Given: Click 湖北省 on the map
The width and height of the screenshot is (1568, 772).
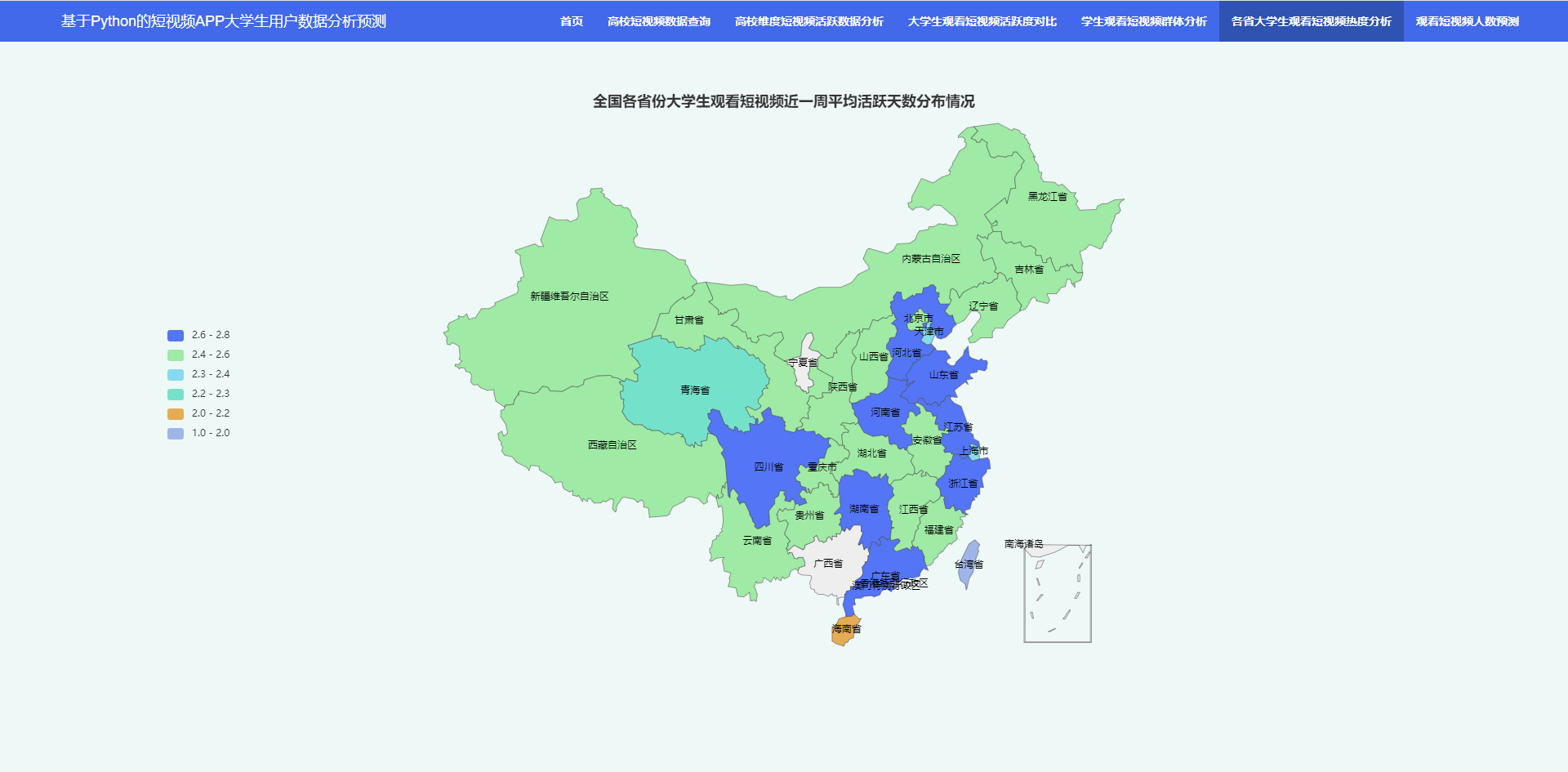Looking at the screenshot, I should [871, 453].
